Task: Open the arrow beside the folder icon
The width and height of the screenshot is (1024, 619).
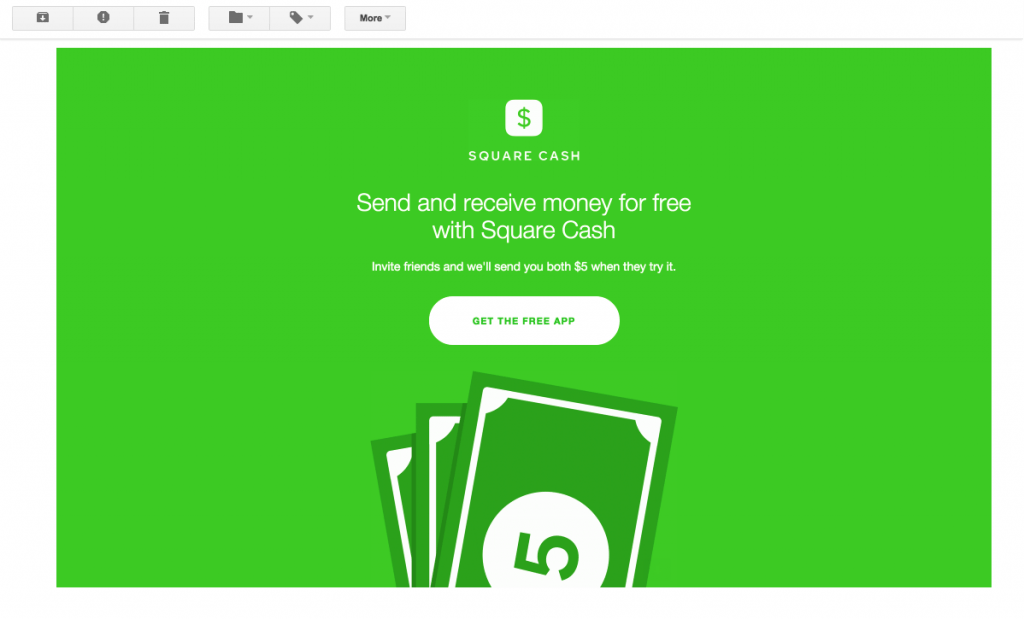Action: click(250, 18)
